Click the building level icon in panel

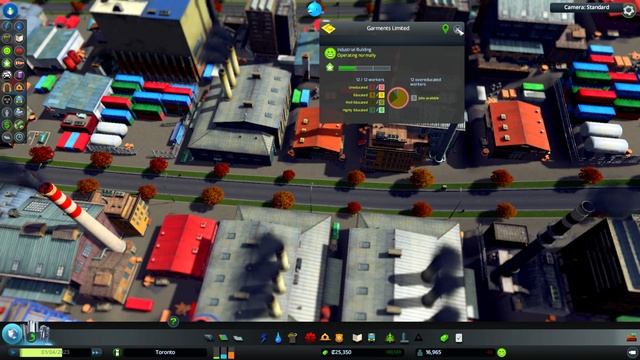coord(330,68)
